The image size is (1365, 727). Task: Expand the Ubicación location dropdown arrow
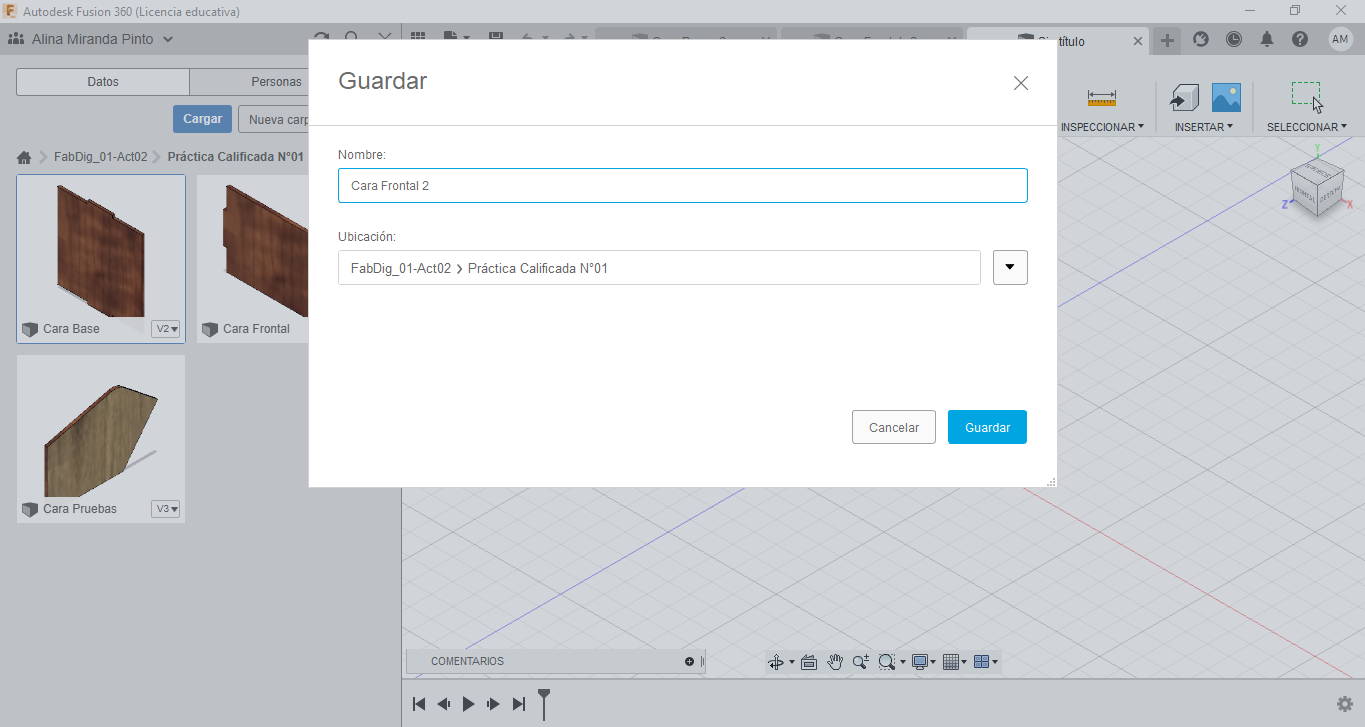[x=1010, y=267]
